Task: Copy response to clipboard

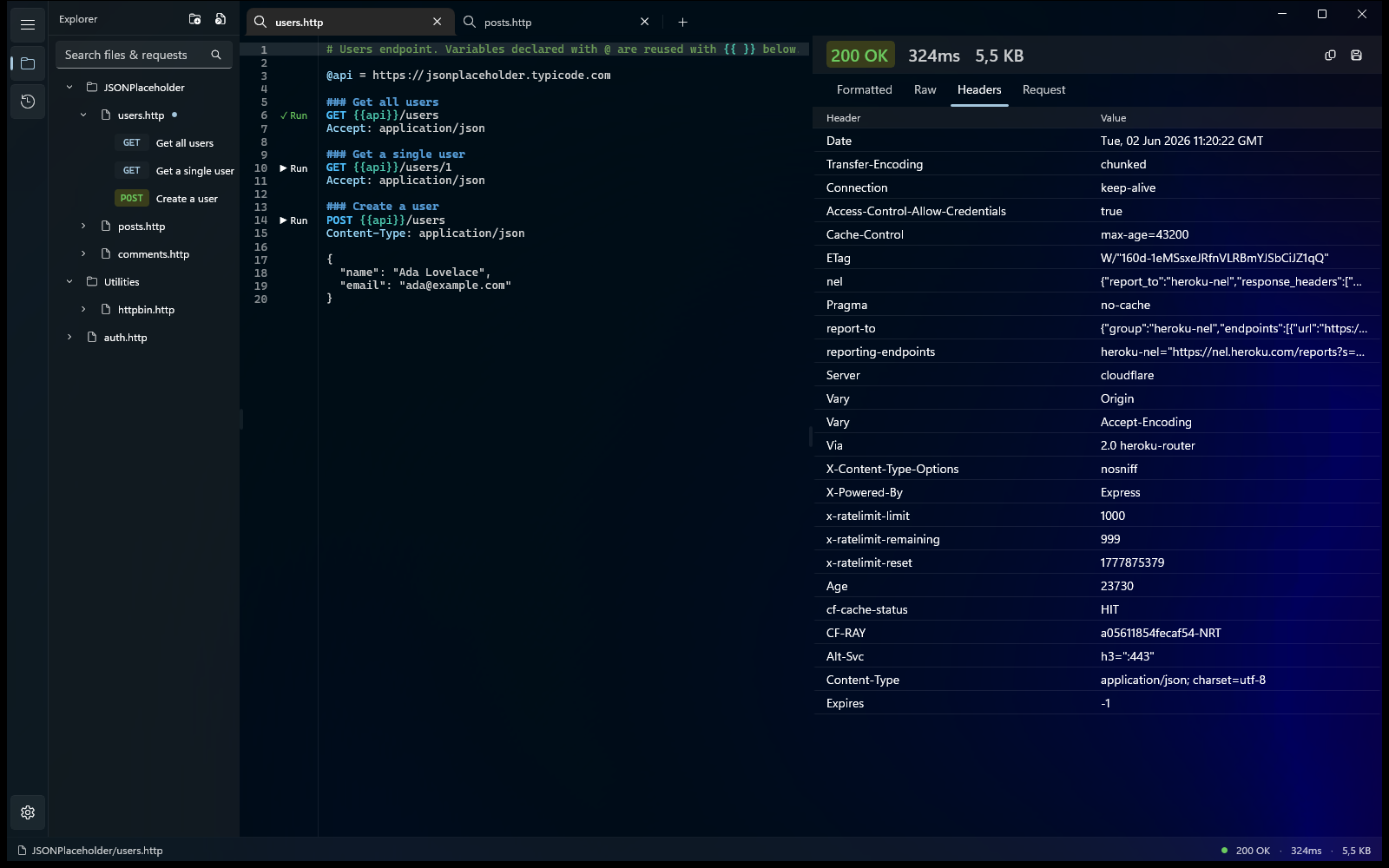Action: click(x=1330, y=56)
